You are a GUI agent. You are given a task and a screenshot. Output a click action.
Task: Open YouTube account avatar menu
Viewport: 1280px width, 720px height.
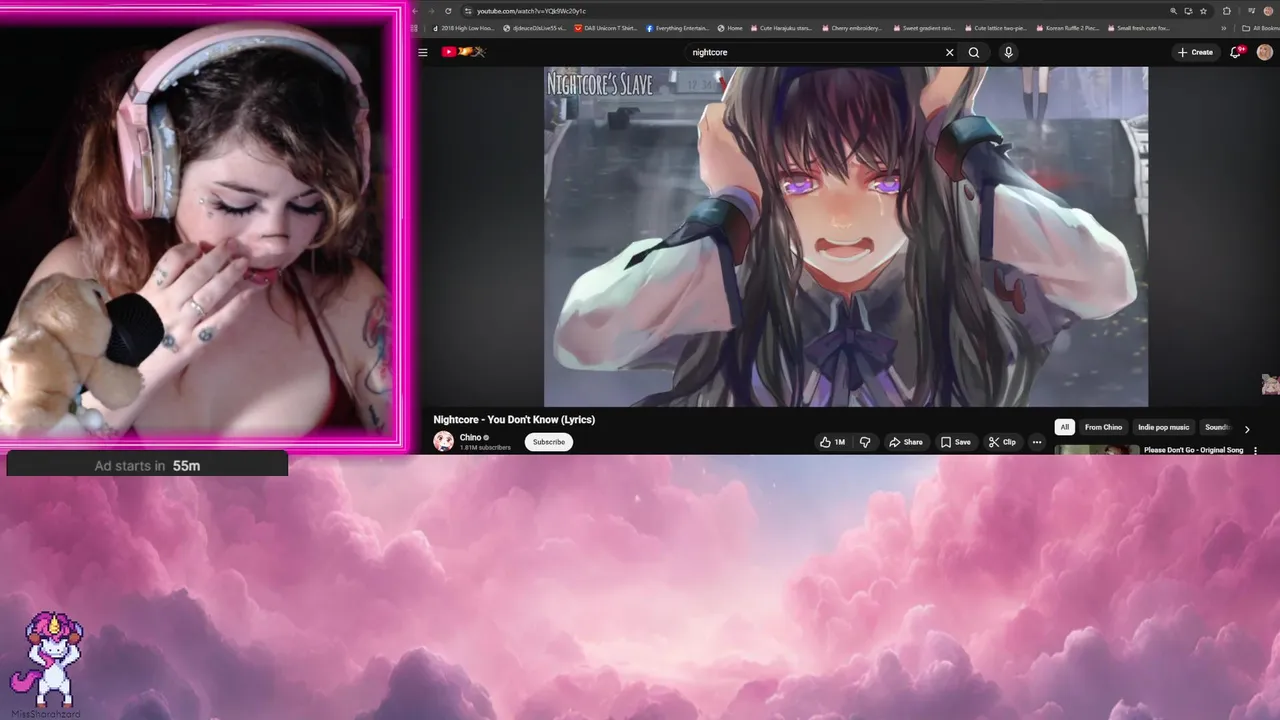point(1264,52)
